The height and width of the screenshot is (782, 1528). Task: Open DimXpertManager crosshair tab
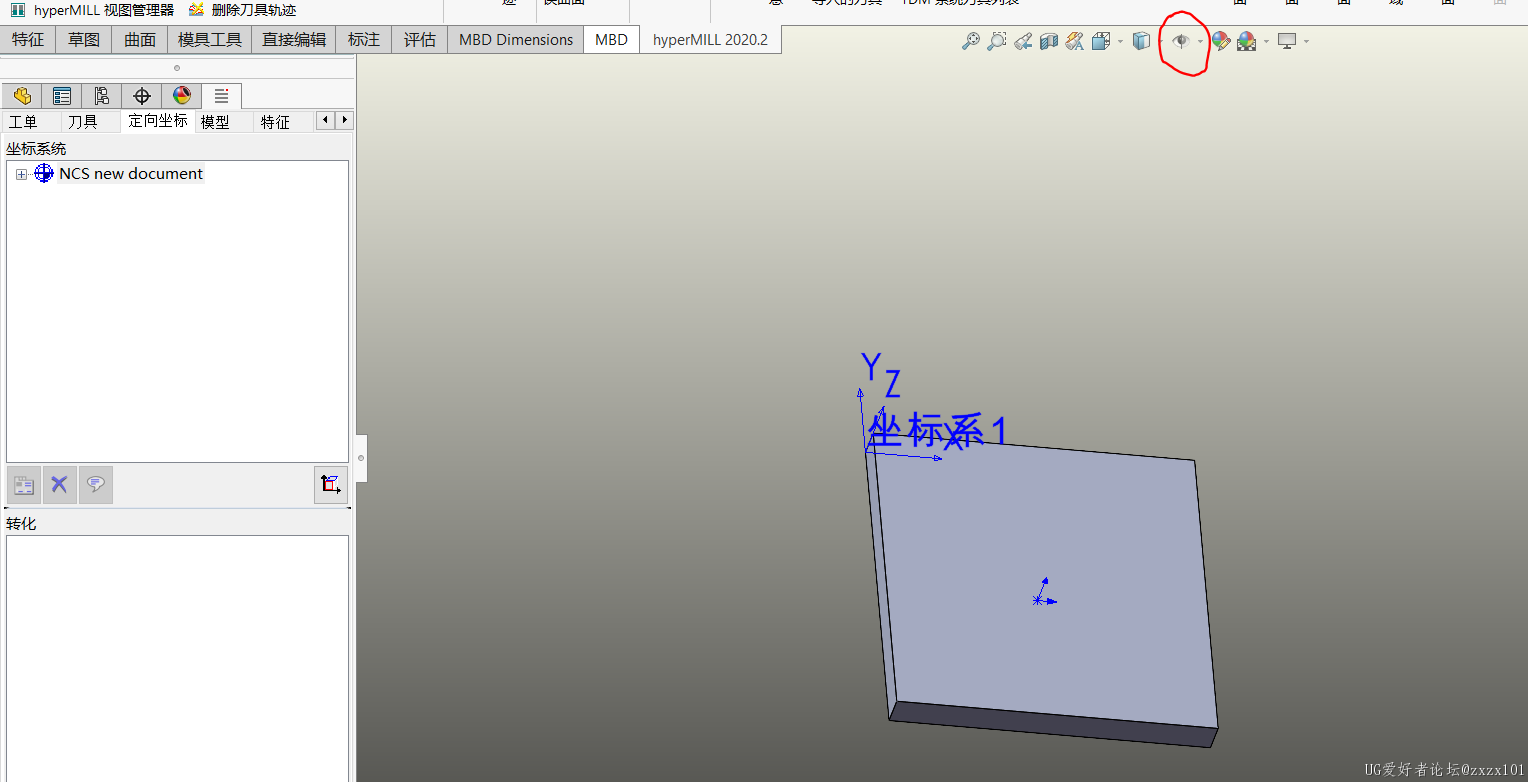[142, 96]
